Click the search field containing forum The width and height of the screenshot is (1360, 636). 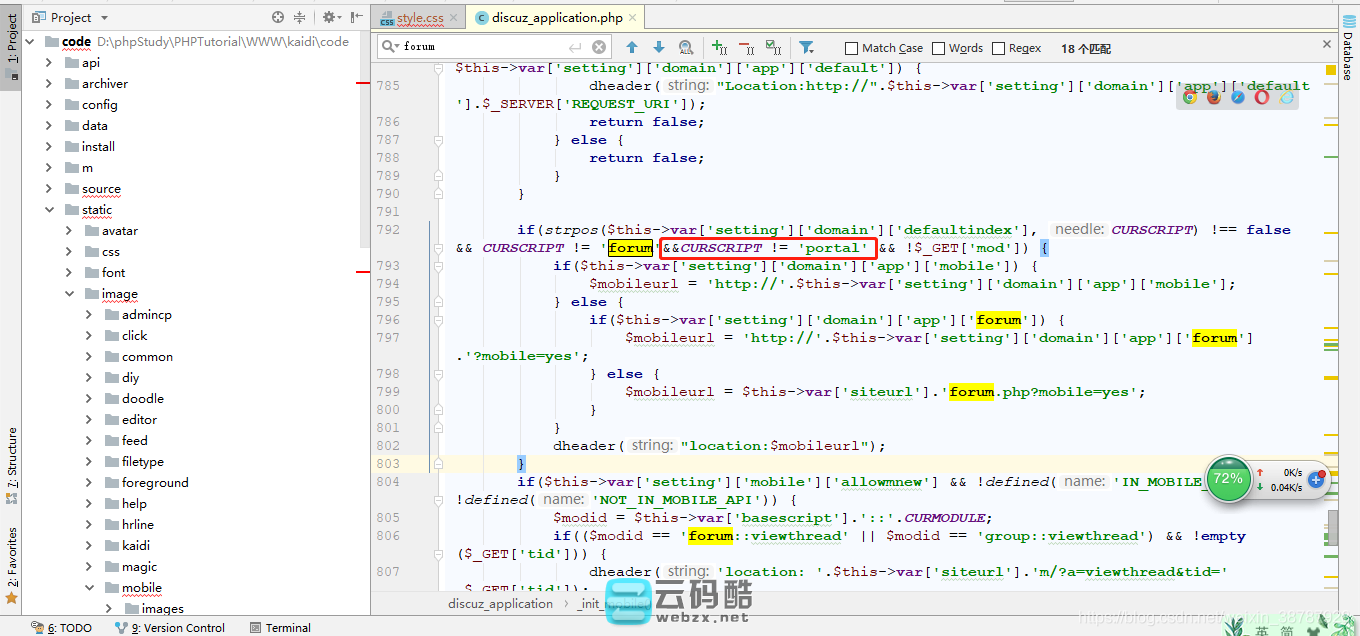pos(480,47)
